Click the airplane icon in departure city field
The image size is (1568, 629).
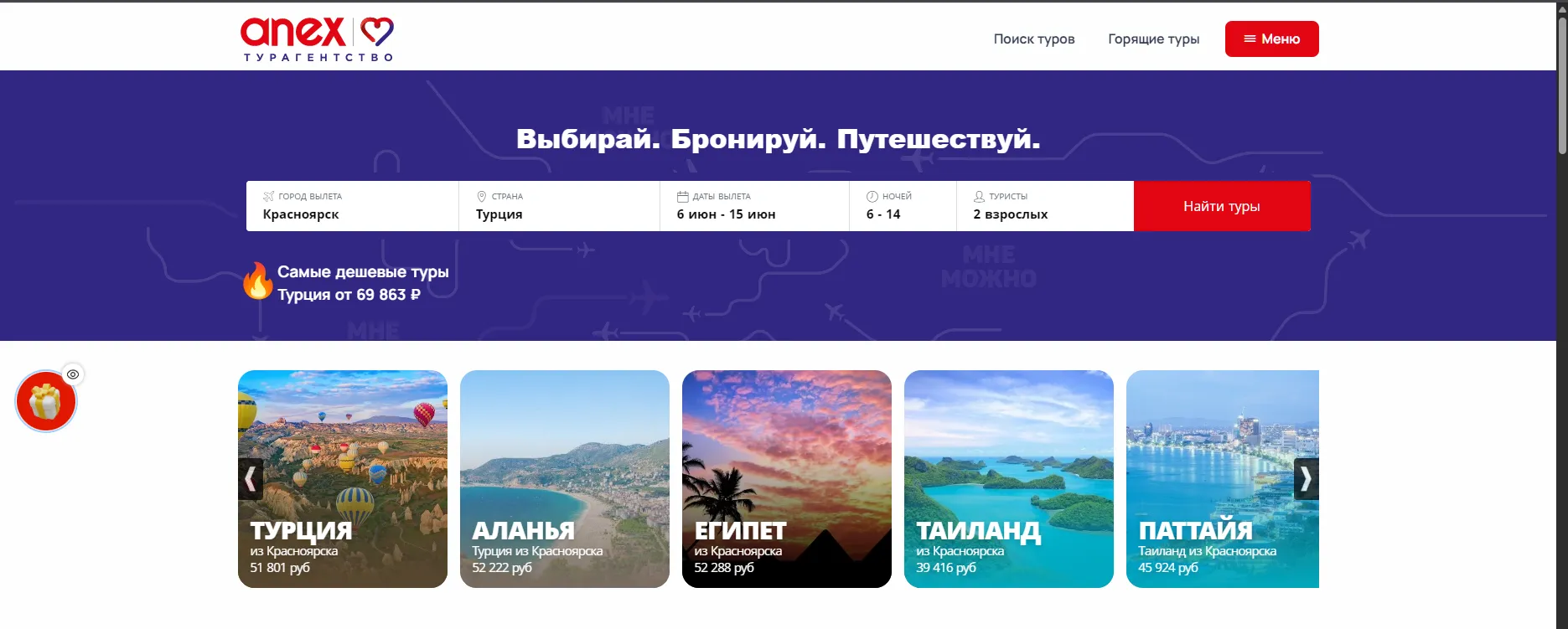268,196
